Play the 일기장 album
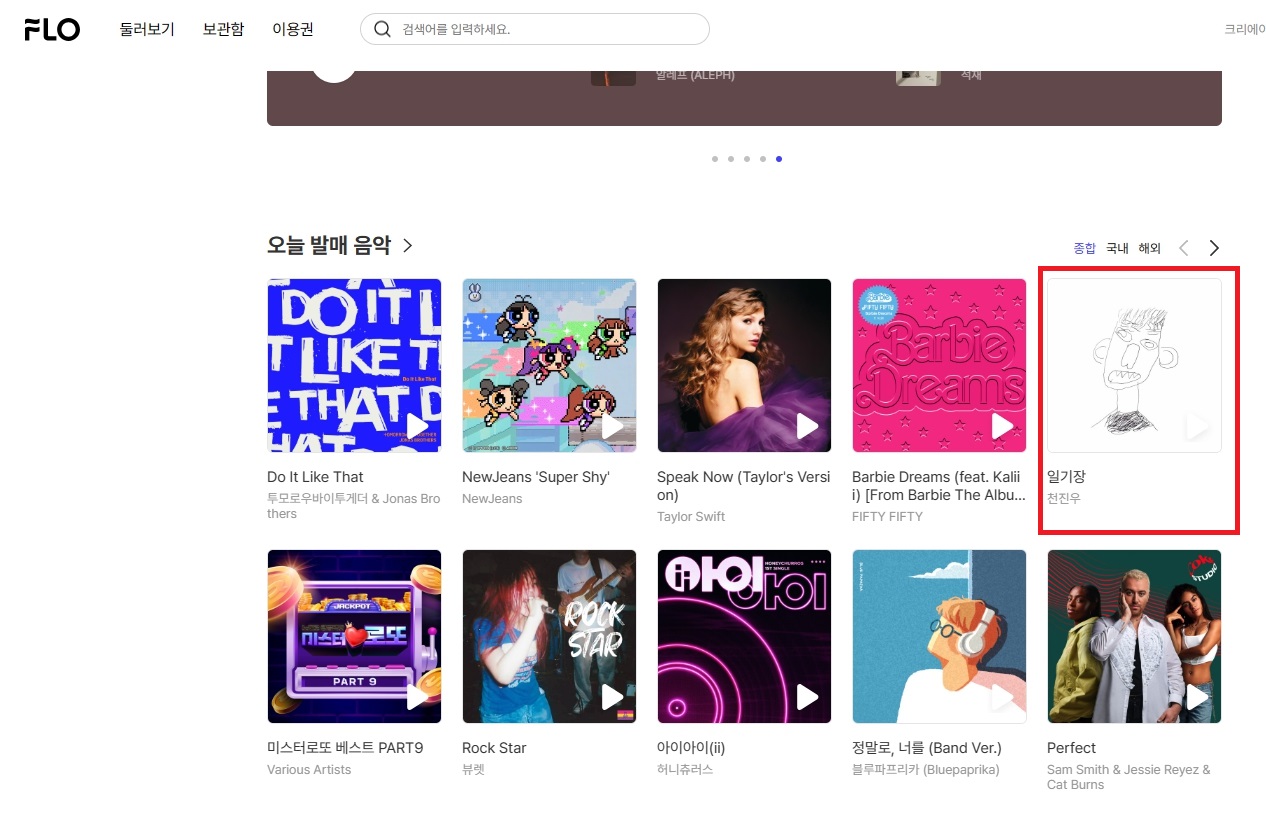The width and height of the screenshot is (1266, 824). [1198, 427]
